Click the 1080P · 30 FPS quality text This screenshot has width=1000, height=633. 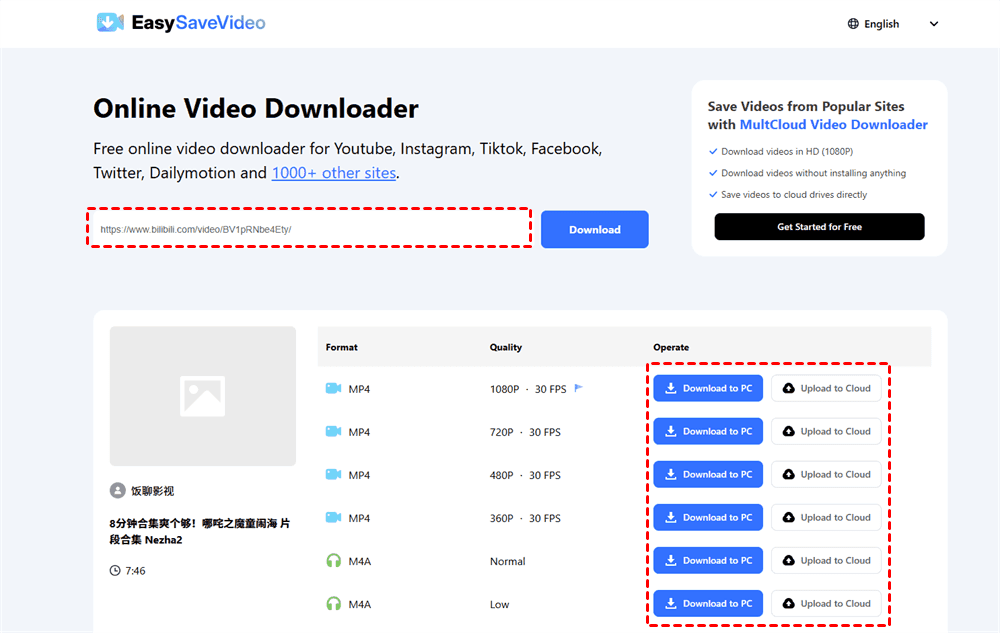[528, 389]
